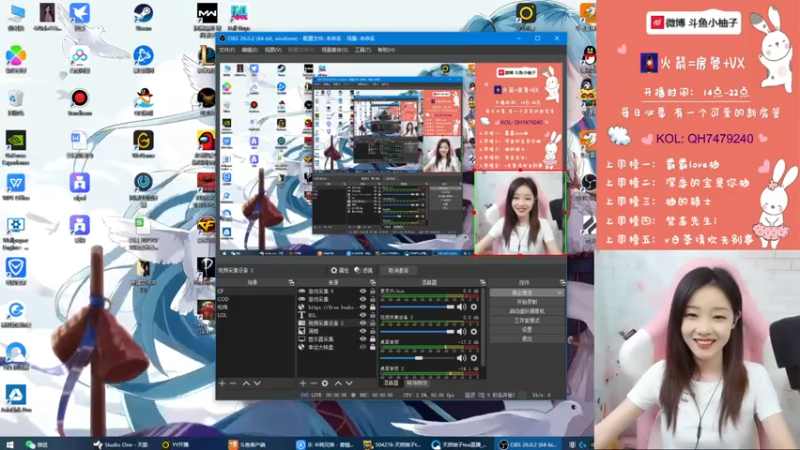
Task: Open the QQ penguin desktop shortcut
Action: [589, 57]
